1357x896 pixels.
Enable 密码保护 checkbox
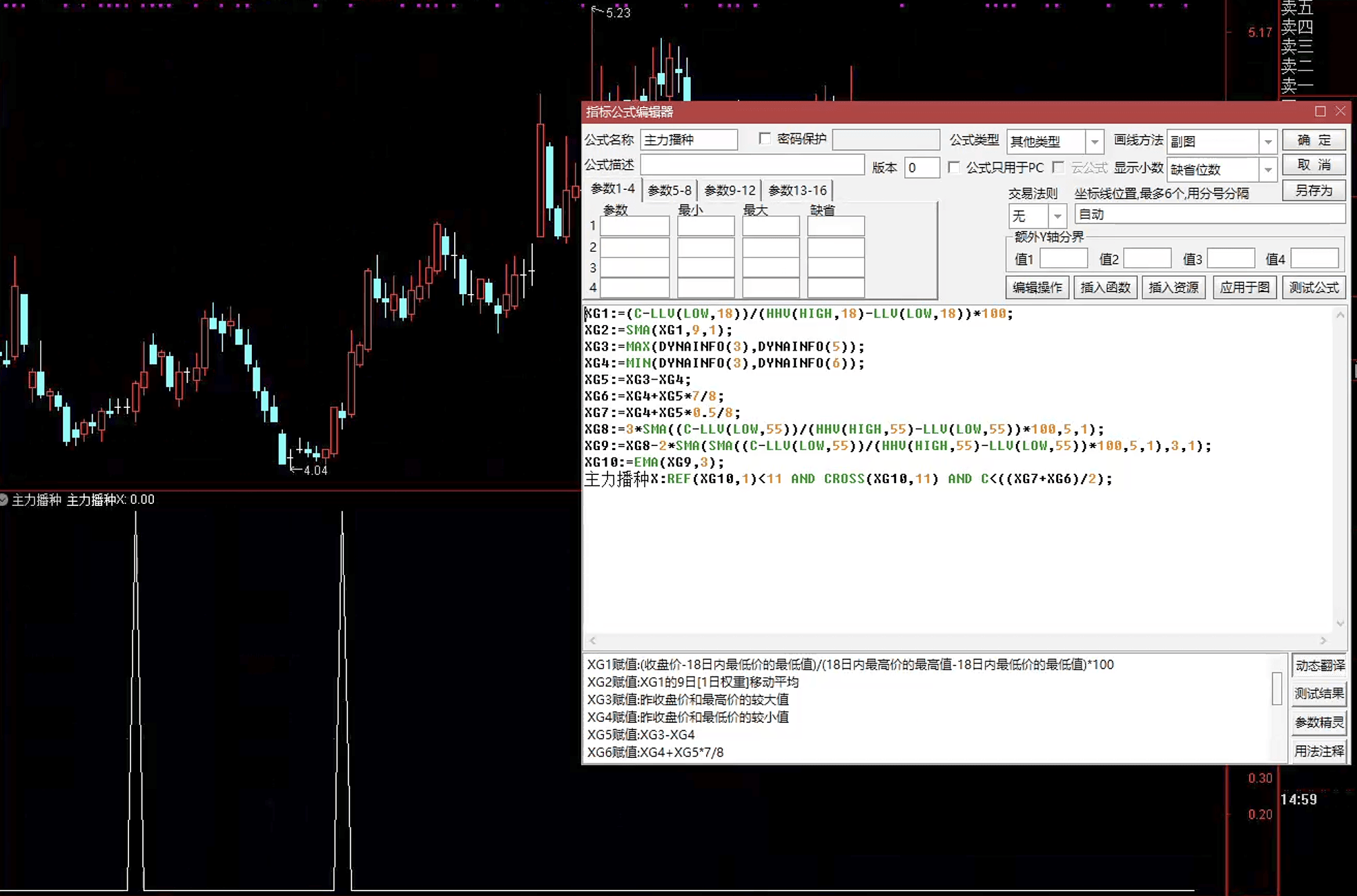[765, 139]
